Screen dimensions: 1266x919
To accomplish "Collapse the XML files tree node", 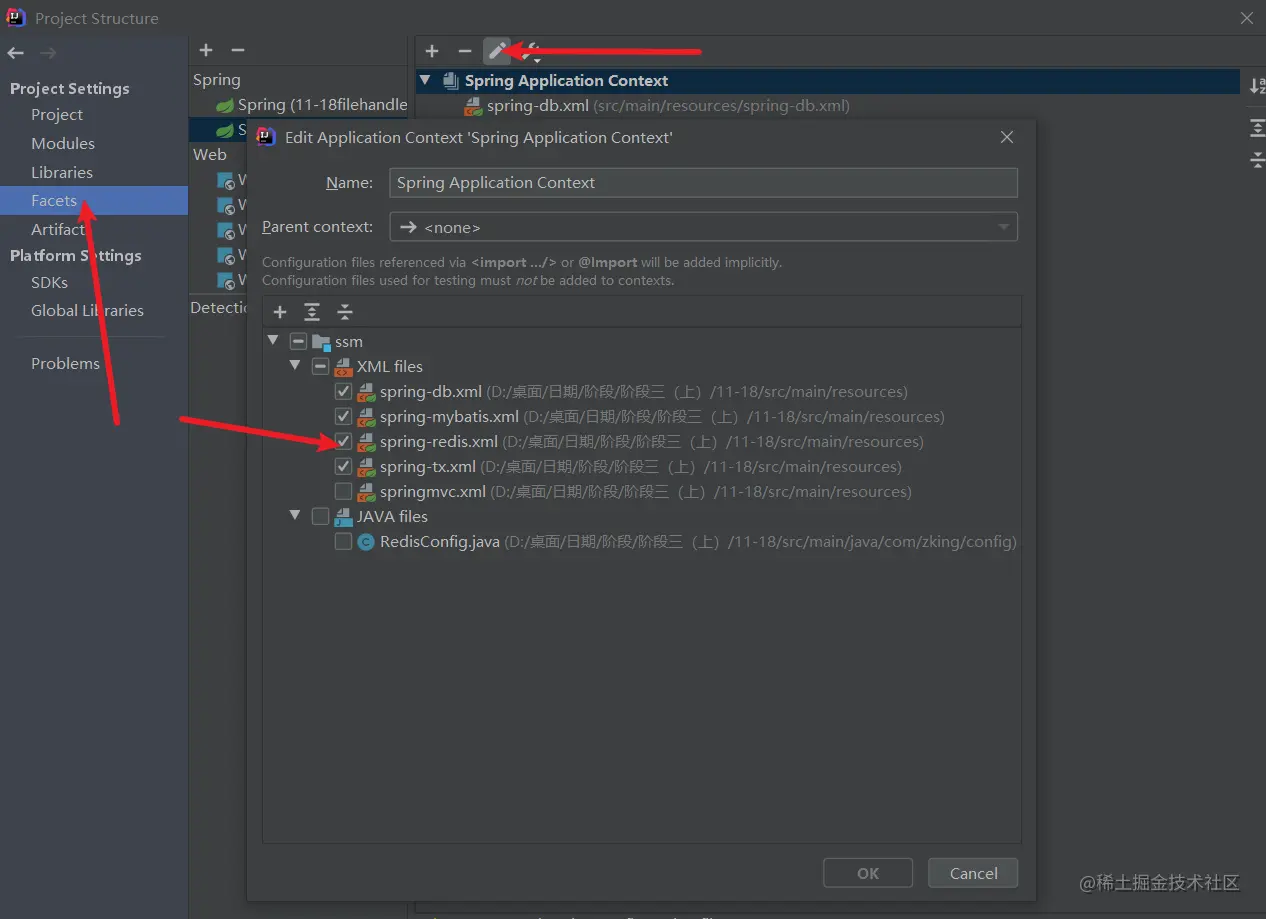I will point(295,367).
